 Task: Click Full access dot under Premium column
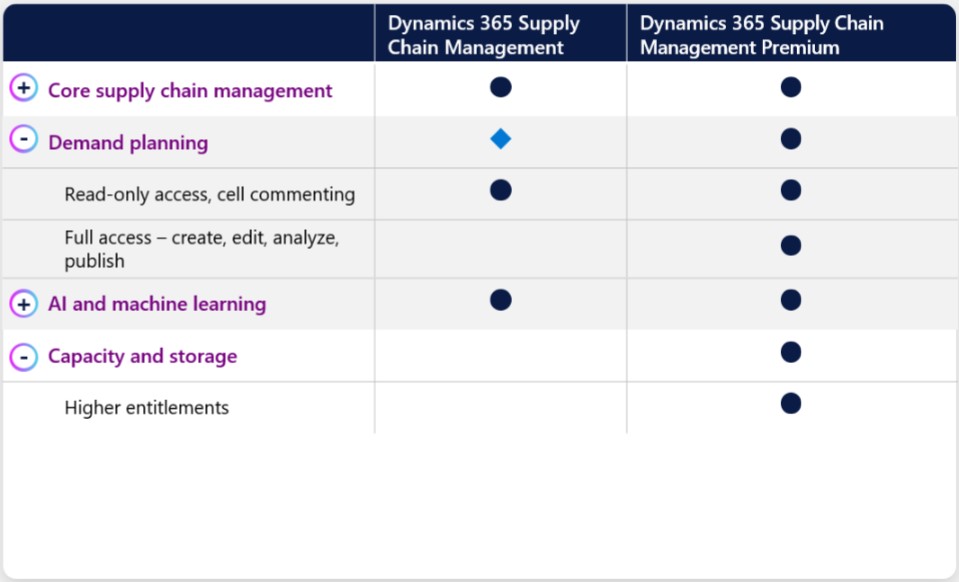[791, 245]
